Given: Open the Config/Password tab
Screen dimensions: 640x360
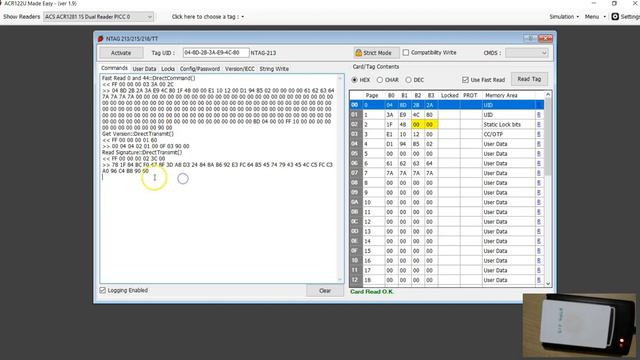Looking at the screenshot, I should [x=200, y=69].
